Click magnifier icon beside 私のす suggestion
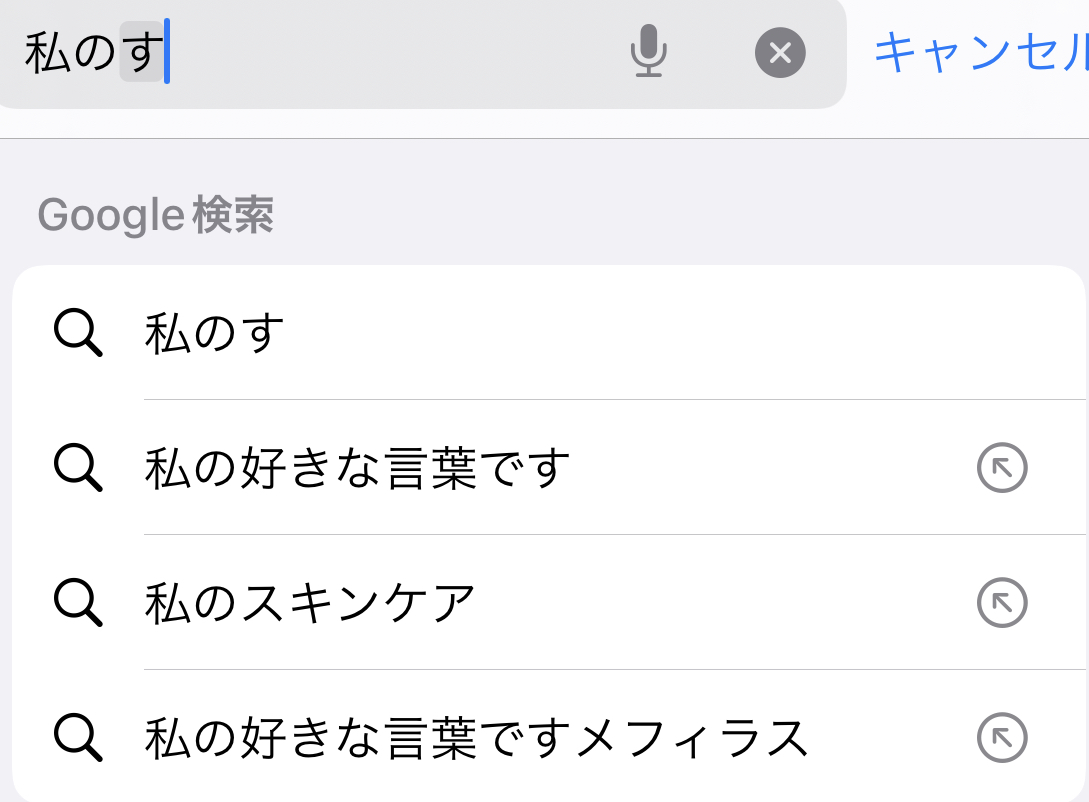The width and height of the screenshot is (1089, 802). 78,332
